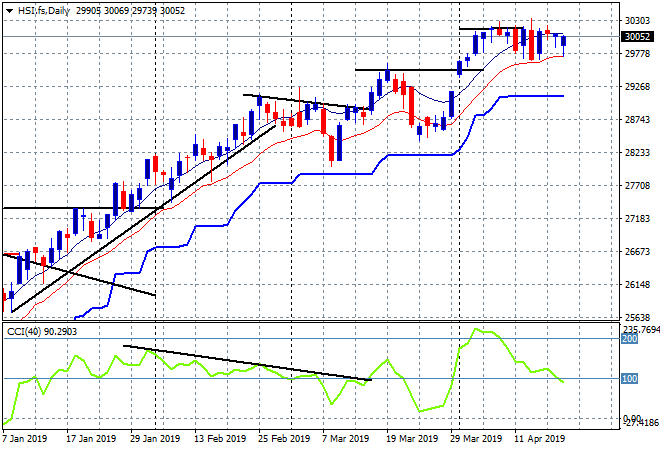Click the price axis value 27183
Image resolution: width=660 pixels, height=450 pixels.
(637, 218)
